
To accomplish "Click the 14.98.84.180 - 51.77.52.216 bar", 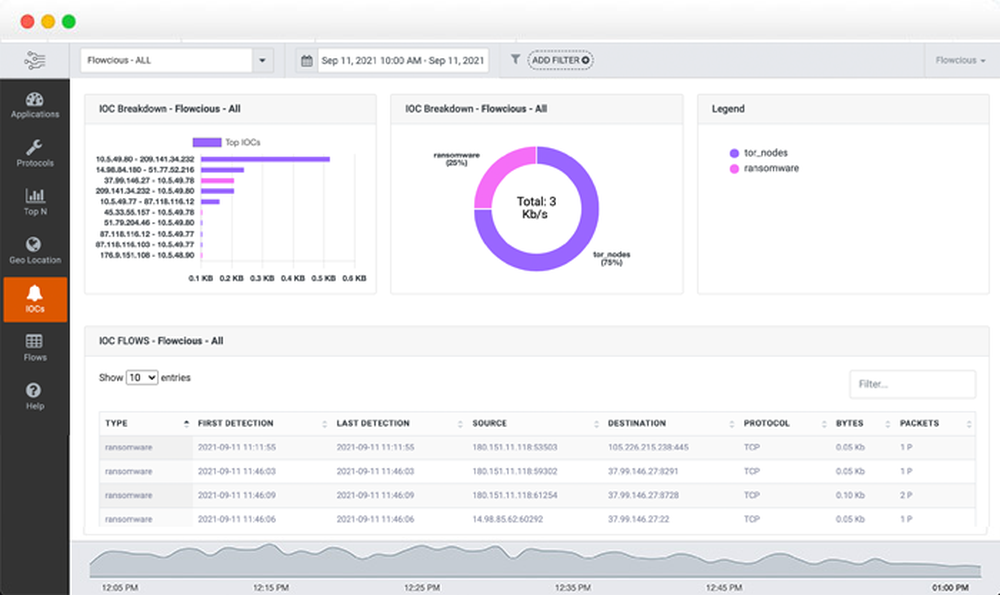I will point(223,170).
